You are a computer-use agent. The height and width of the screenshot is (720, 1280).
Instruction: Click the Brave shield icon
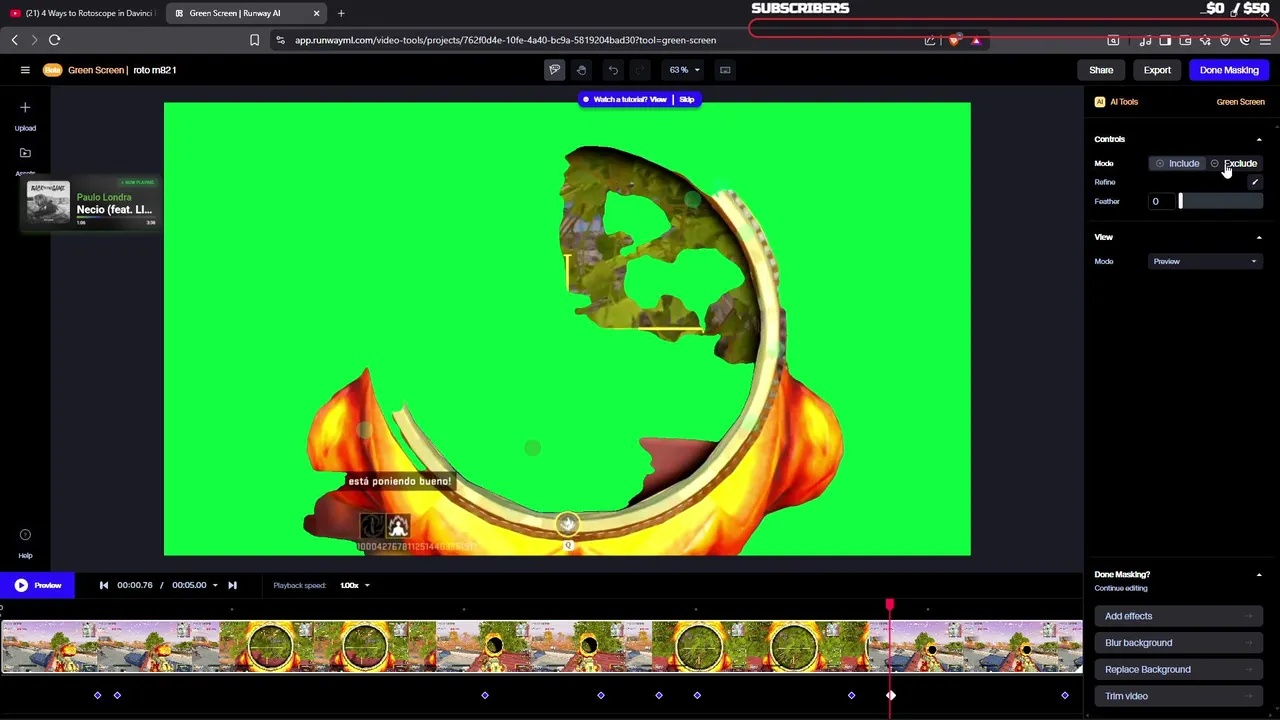(954, 40)
